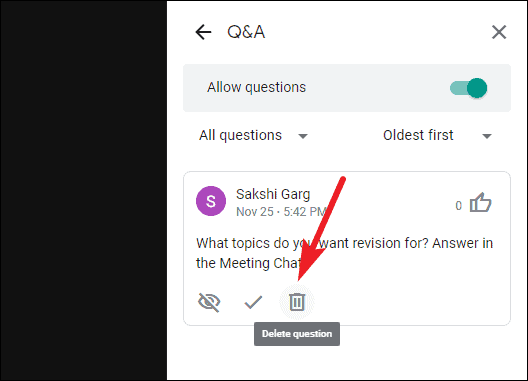This screenshot has width=528, height=381.
Task: Click the Allow questions label
Action: (256, 87)
